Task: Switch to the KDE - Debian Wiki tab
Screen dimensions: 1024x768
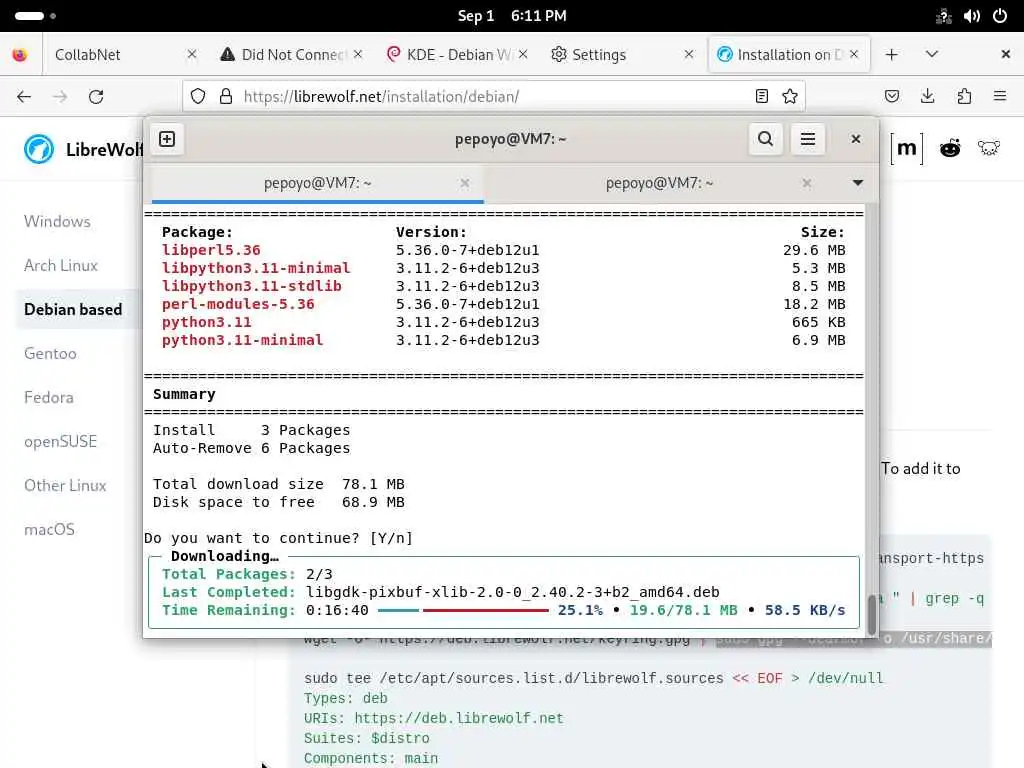Action: point(457,54)
